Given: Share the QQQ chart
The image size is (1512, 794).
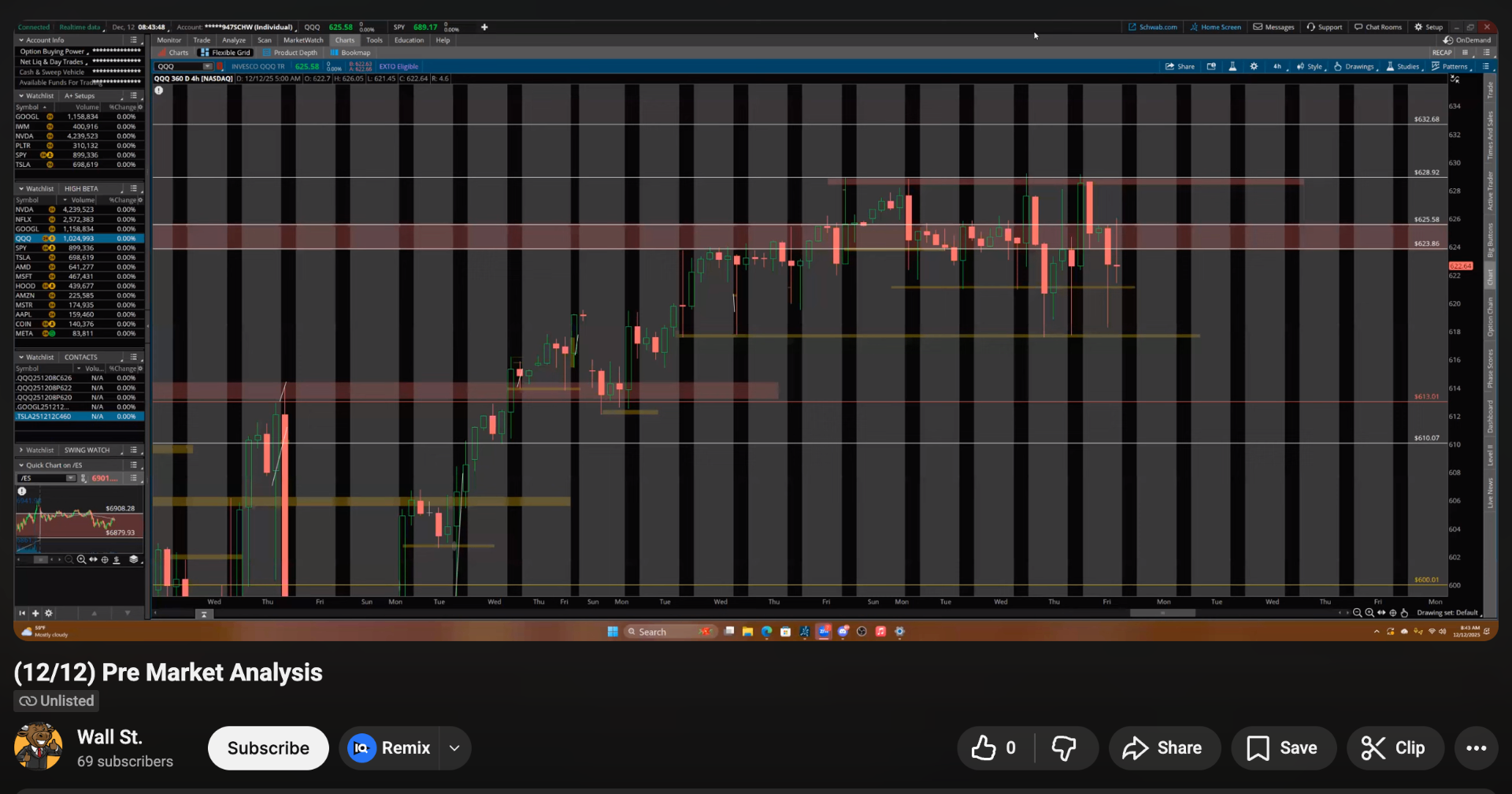Looking at the screenshot, I should point(1180,67).
